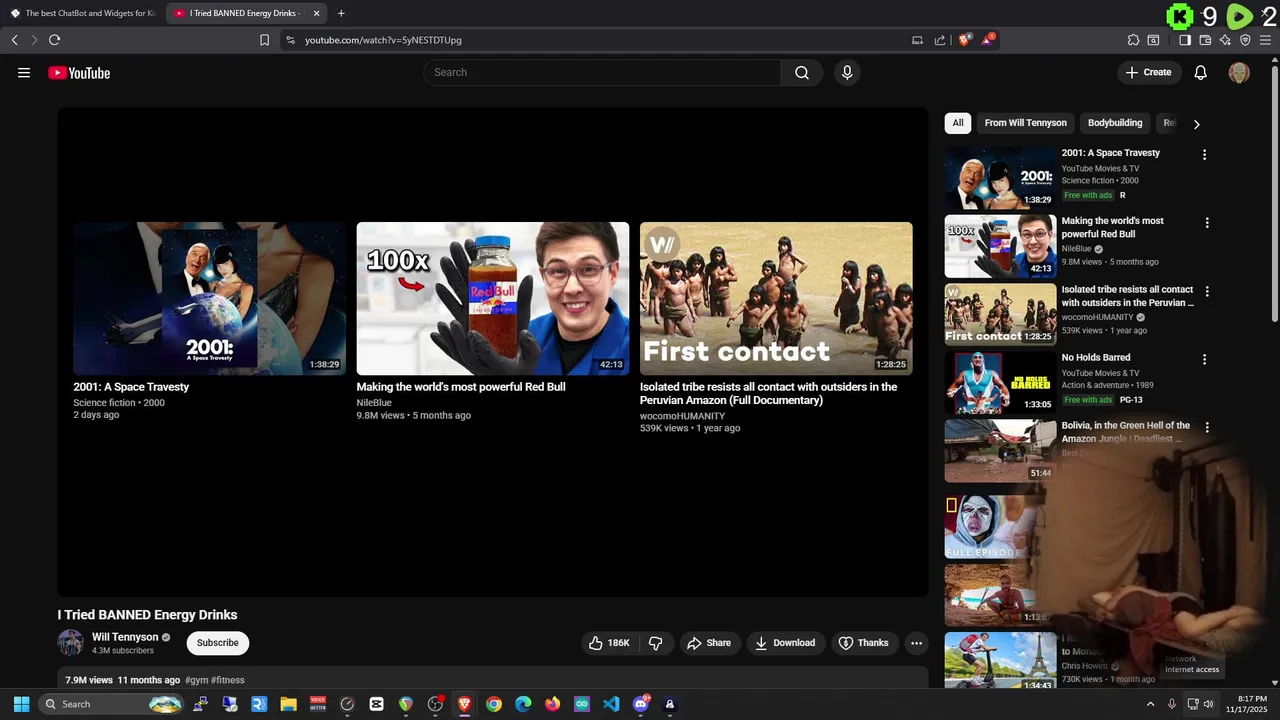The height and width of the screenshot is (720, 1280).
Task: Open the account avatar menu
Action: coord(1239,72)
